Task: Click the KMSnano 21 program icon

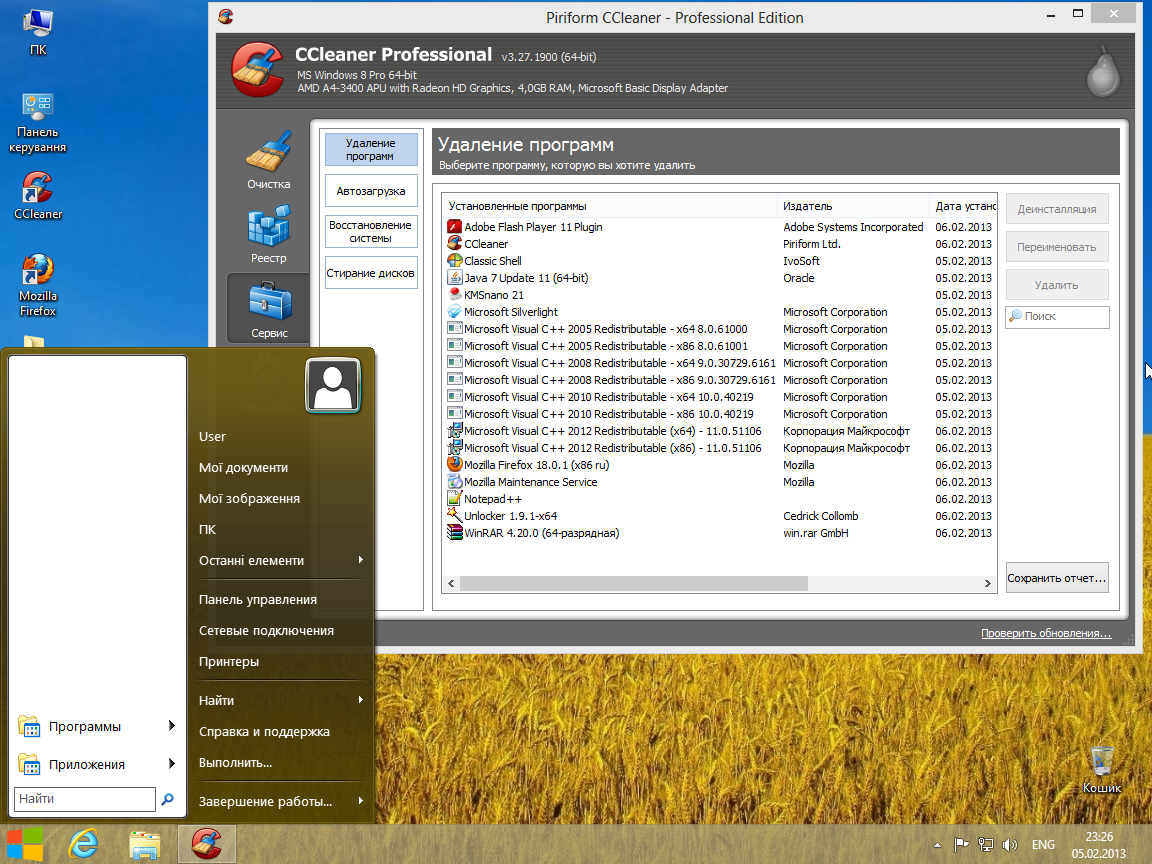Action: pyautogui.click(x=455, y=295)
